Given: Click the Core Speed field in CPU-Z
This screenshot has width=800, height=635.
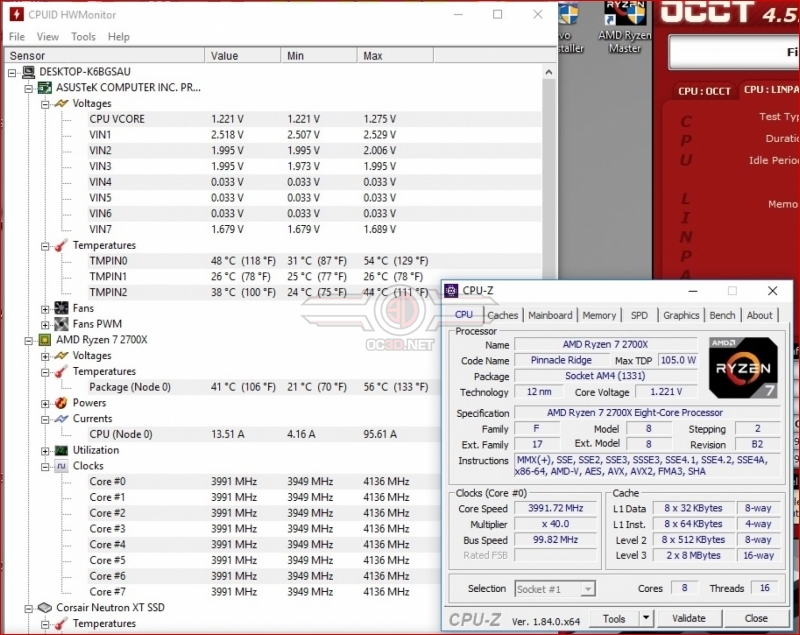Looking at the screenshot, I should 555,508.
